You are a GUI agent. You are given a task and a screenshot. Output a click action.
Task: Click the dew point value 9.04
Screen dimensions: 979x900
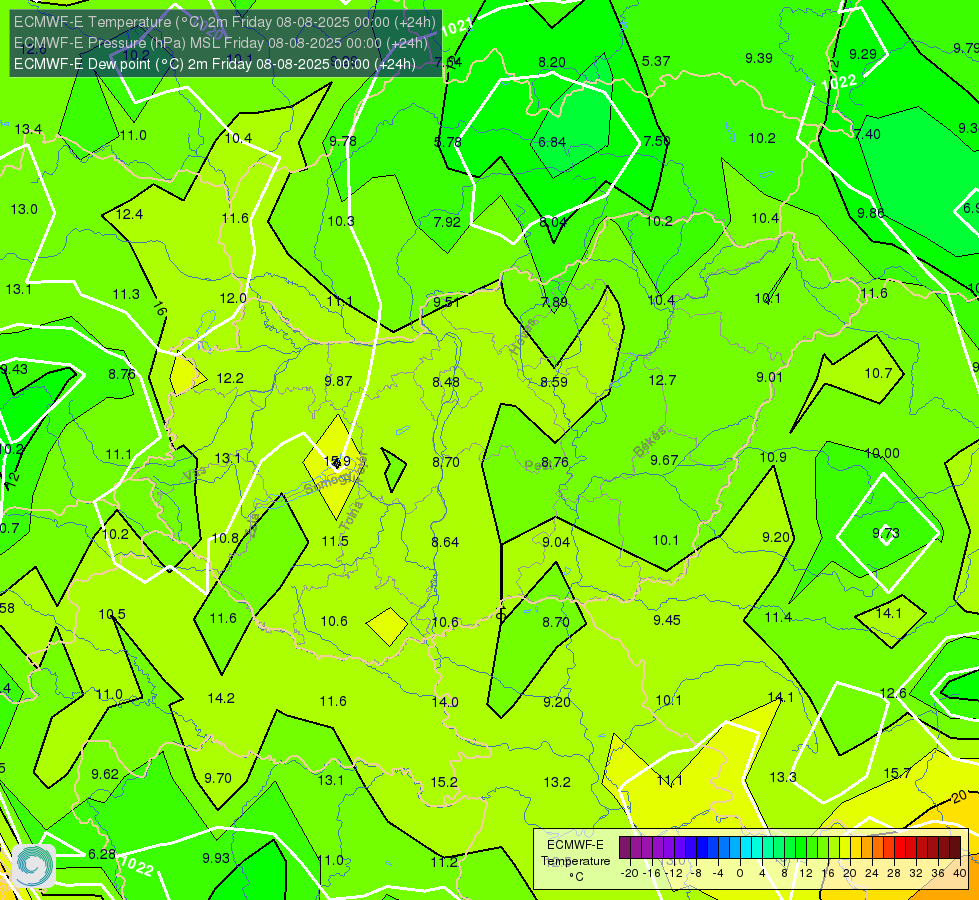[x=556, y=542]
